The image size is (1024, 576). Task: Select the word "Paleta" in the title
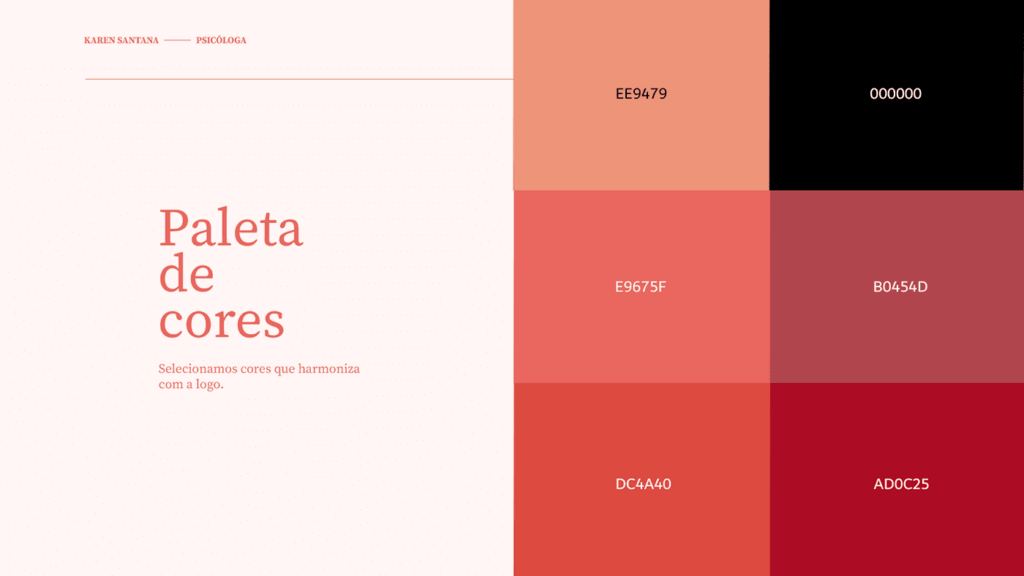point(231,228)
